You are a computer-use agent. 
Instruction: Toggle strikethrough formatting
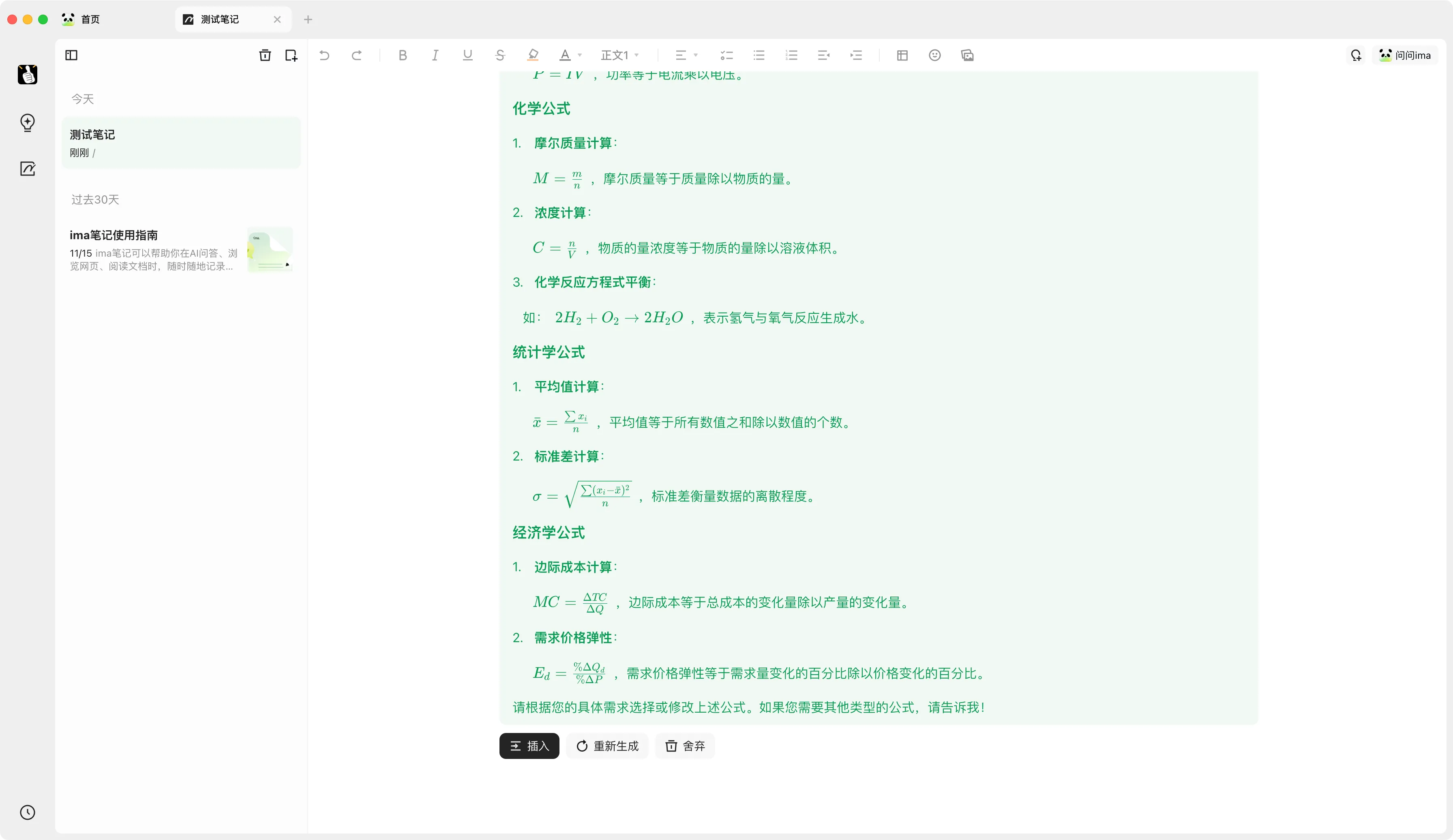click(499, 56)
